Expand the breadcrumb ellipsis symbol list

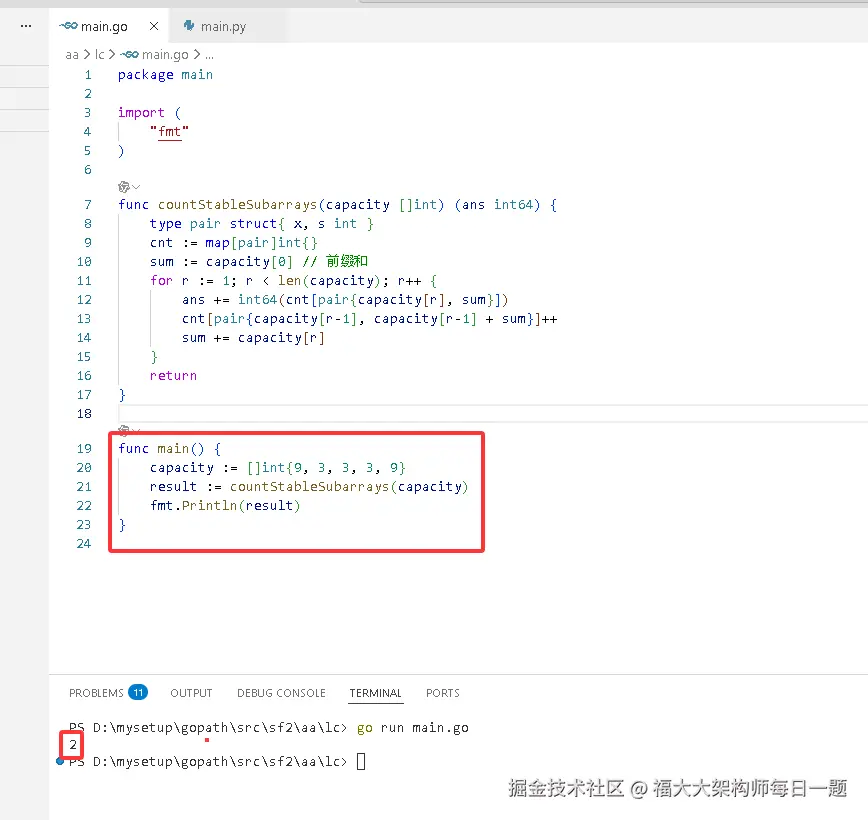click(209, 55)
